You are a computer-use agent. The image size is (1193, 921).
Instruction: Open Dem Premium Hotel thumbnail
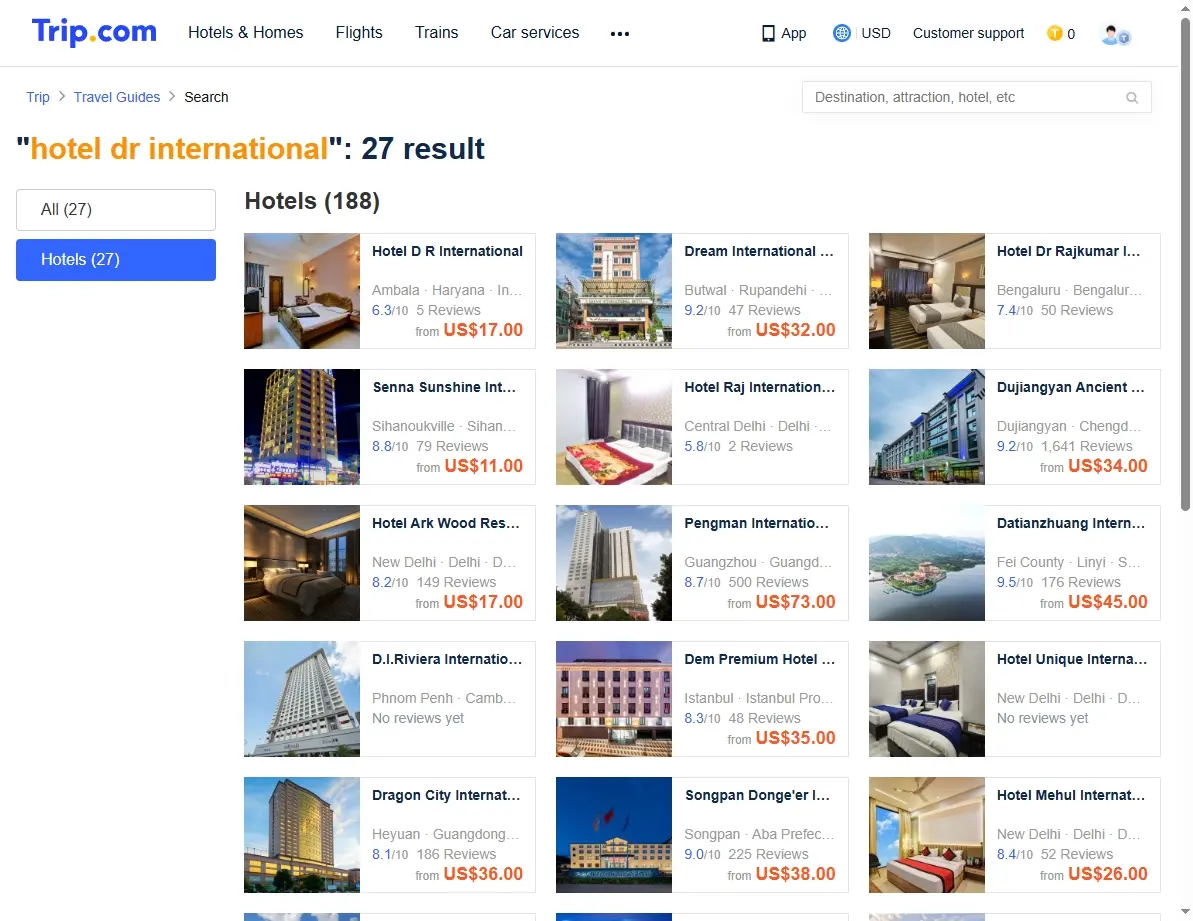point(614,700)
